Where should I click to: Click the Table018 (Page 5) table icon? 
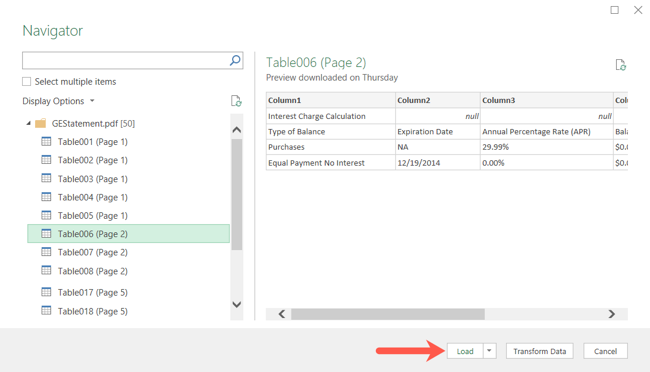click(x=46, y=311)
